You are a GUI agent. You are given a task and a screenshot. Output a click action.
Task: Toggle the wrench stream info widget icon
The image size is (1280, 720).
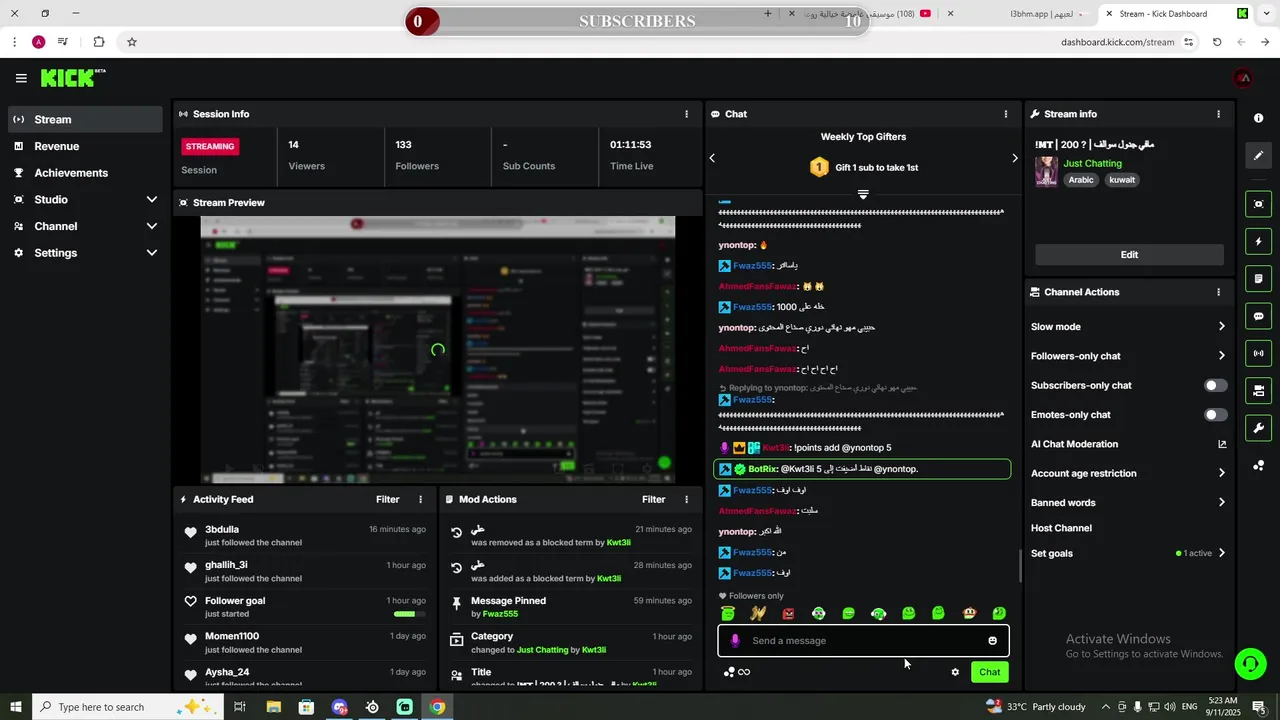pyautogui.click(x=1258, y=428)
